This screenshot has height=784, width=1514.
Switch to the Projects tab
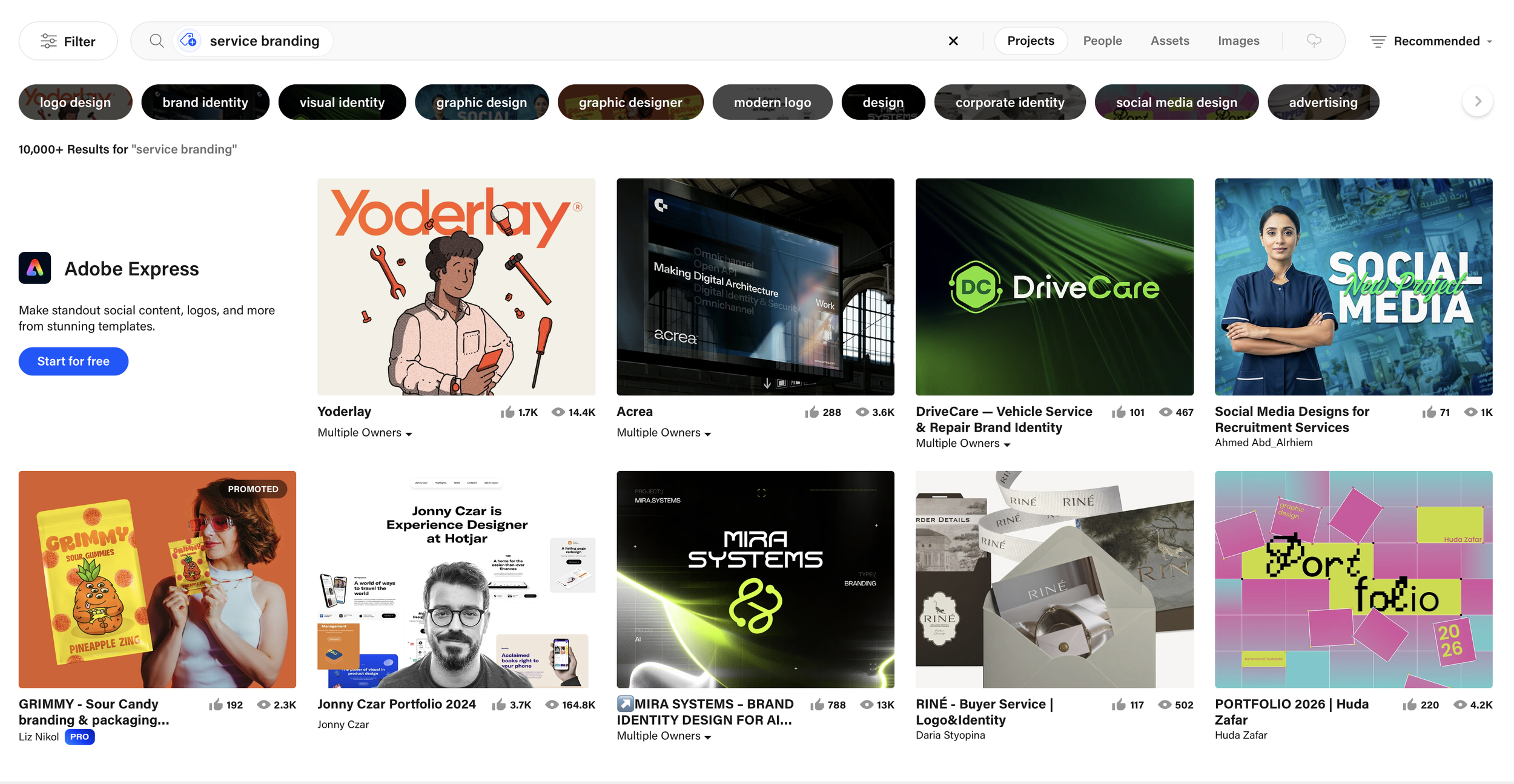click(1031, 41)
